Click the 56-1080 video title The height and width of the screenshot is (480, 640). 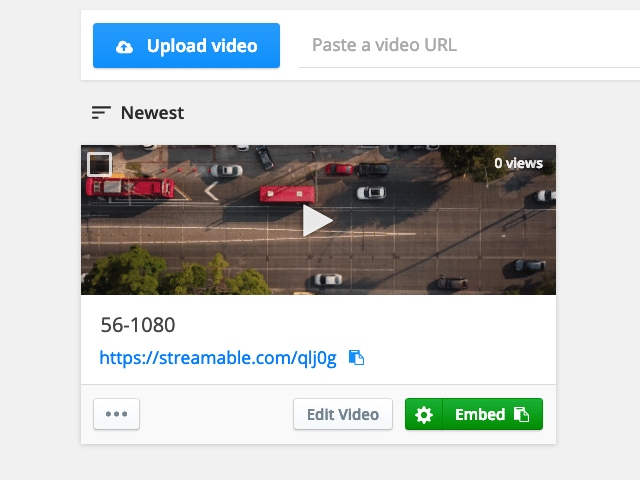(138, 325)
